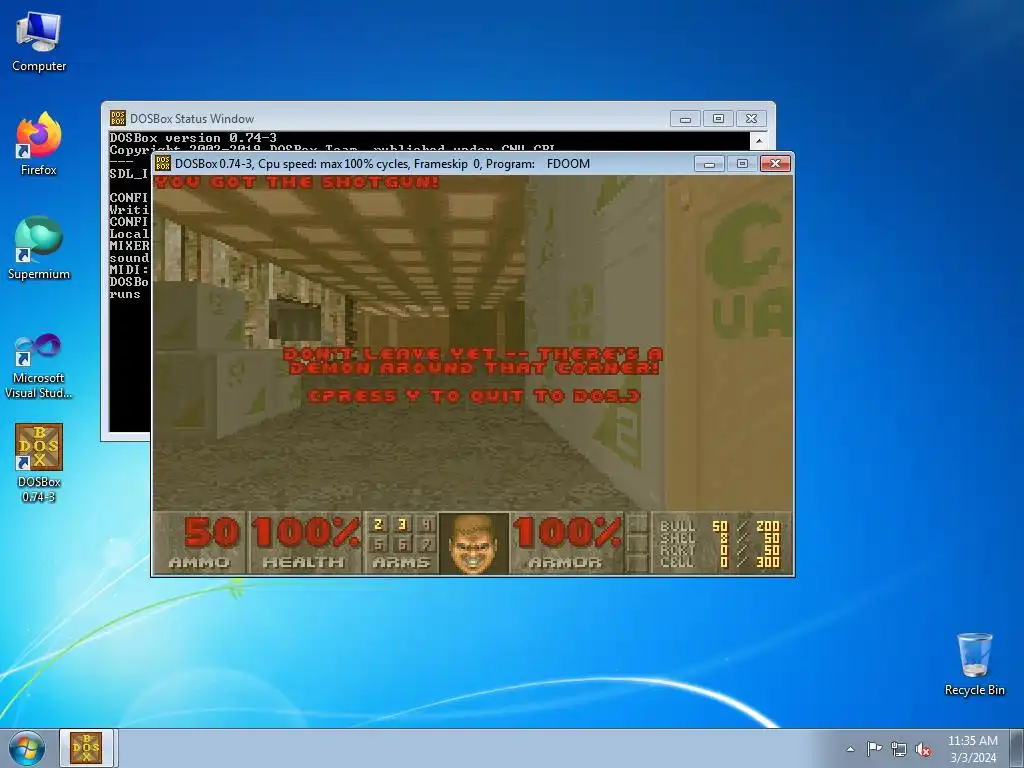The width and height of the screenshot is (1024, 768).
Task: Open the Microsoft Visual Studio shortcut
Action: tap(39, 366)
